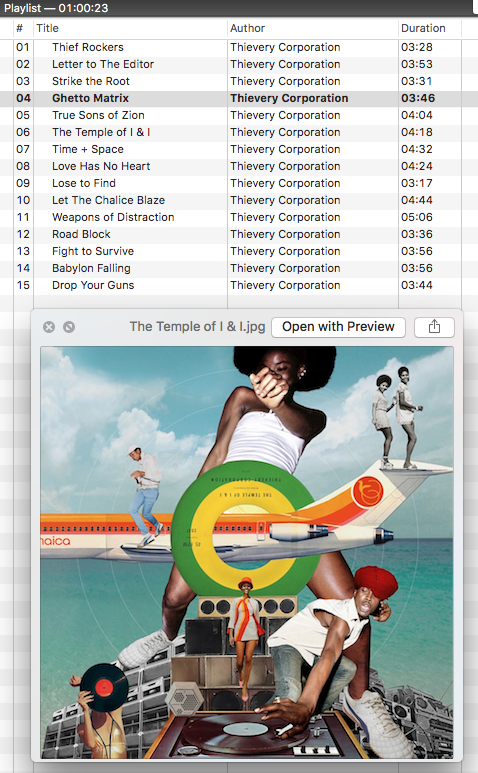Click the album cover image preview
The width and height of the screenshot is (478, 773).
tap(247, 552)
